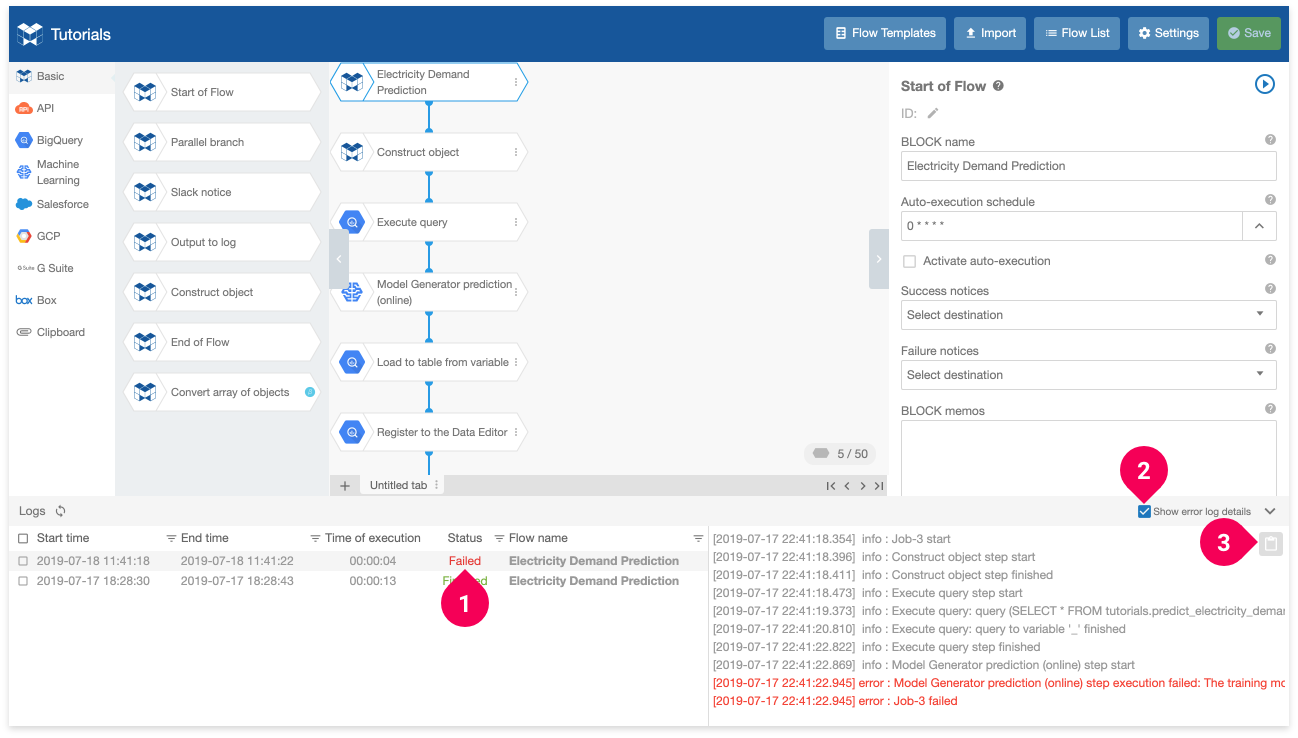This screenshot has width=1298, height=738.
Task: Open the Flow name column's end menu
Action: point(698,538)
